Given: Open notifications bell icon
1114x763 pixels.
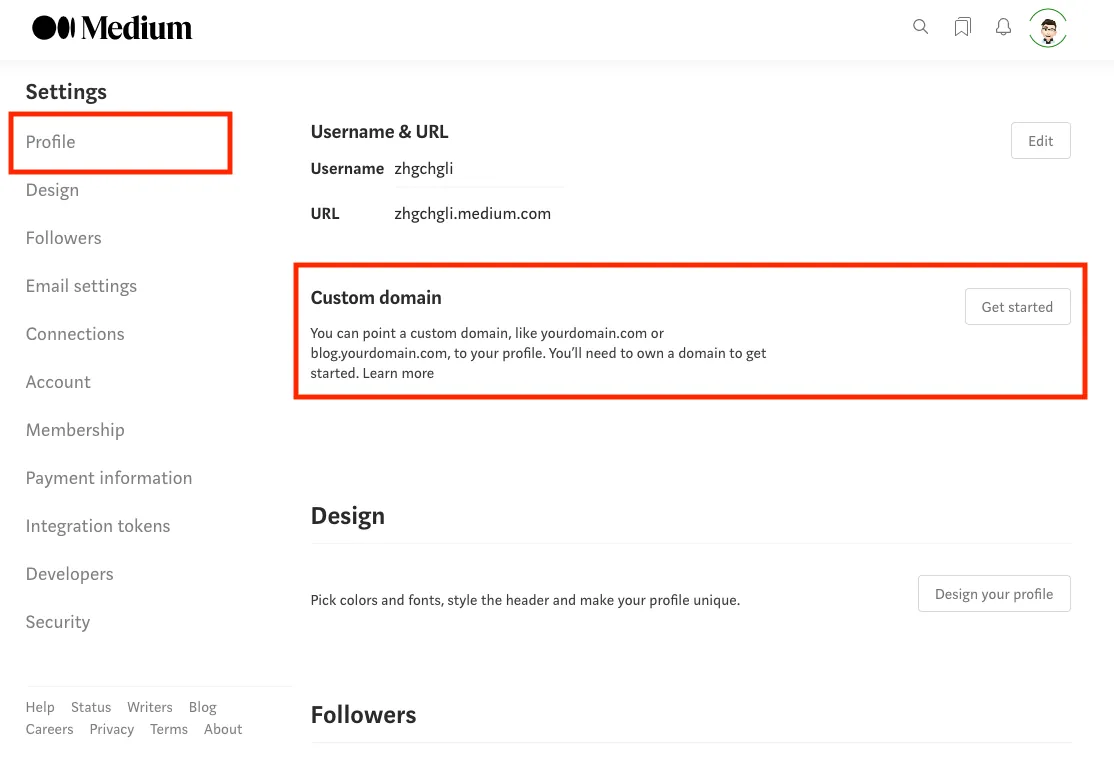Looking at the screenshot, I should (x=1003, y=27).
